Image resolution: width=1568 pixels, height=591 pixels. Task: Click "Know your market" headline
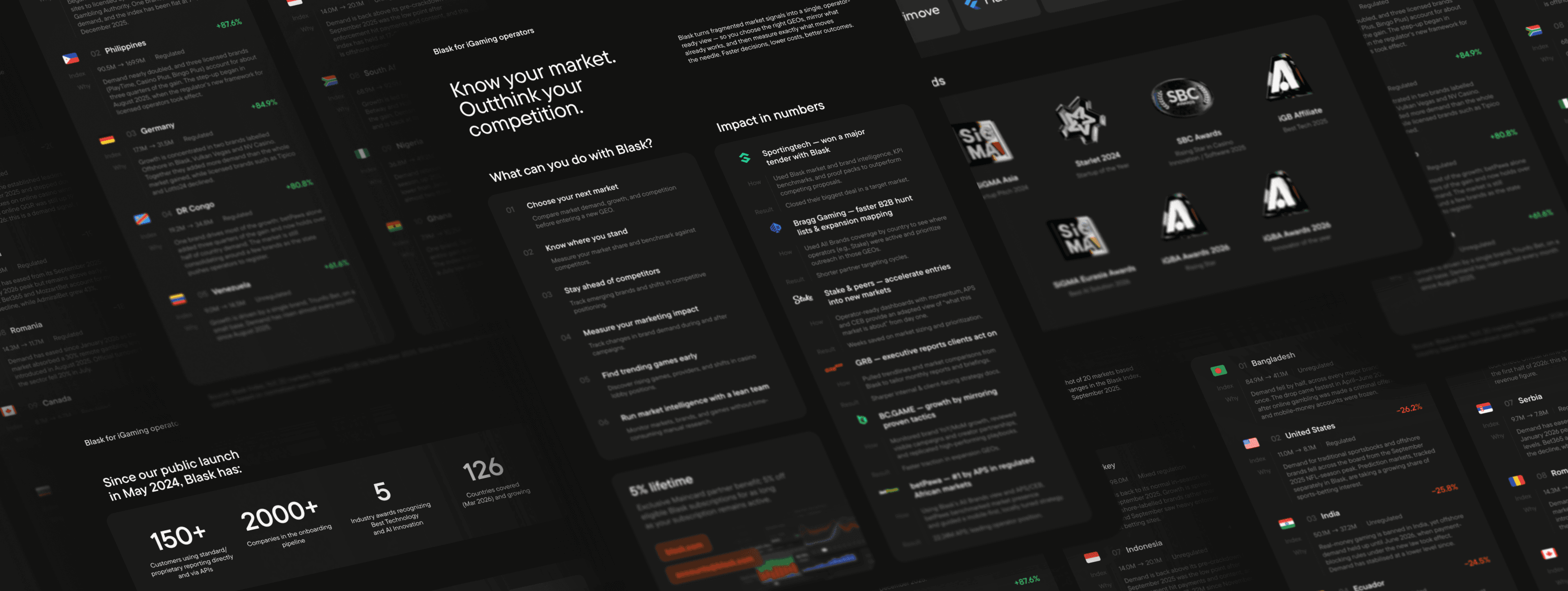(x=533, y=74)
